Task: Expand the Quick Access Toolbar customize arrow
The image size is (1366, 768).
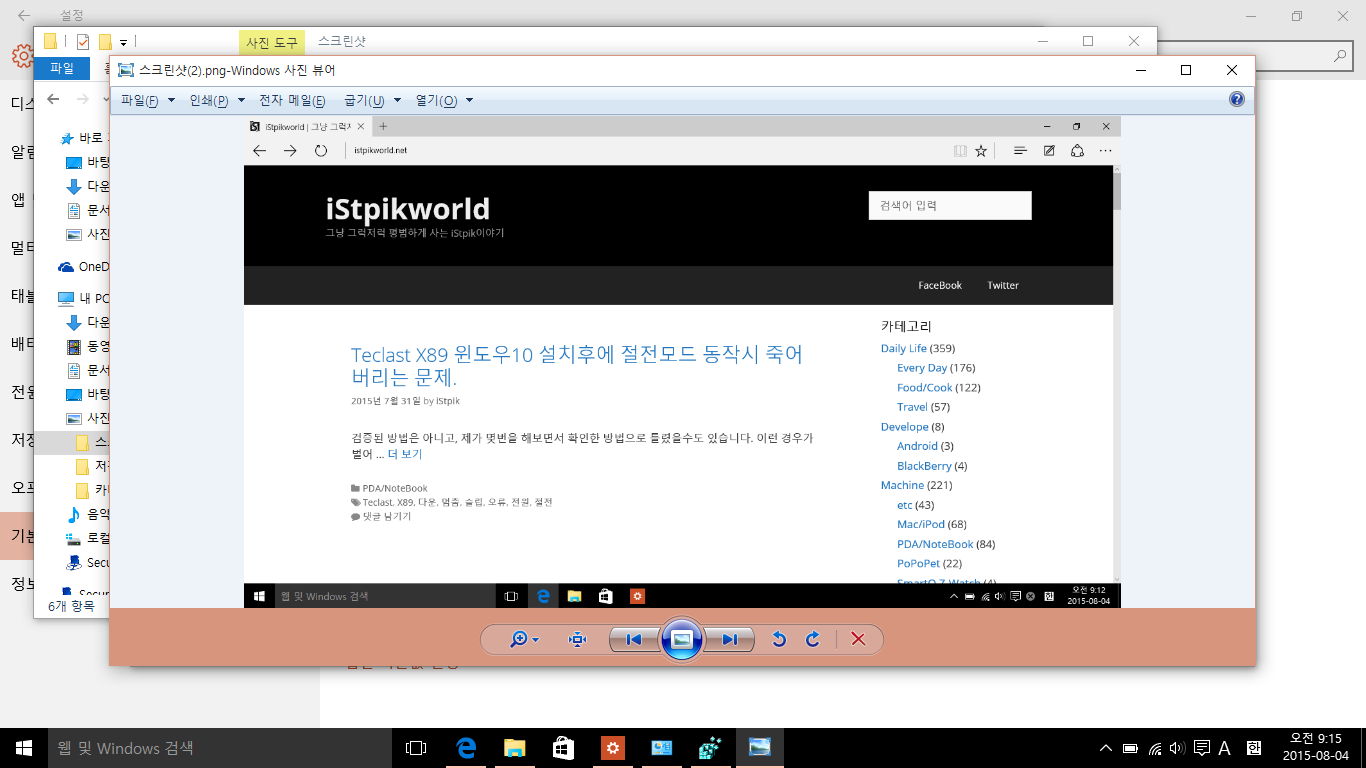Action: click(x=123, y=42)
